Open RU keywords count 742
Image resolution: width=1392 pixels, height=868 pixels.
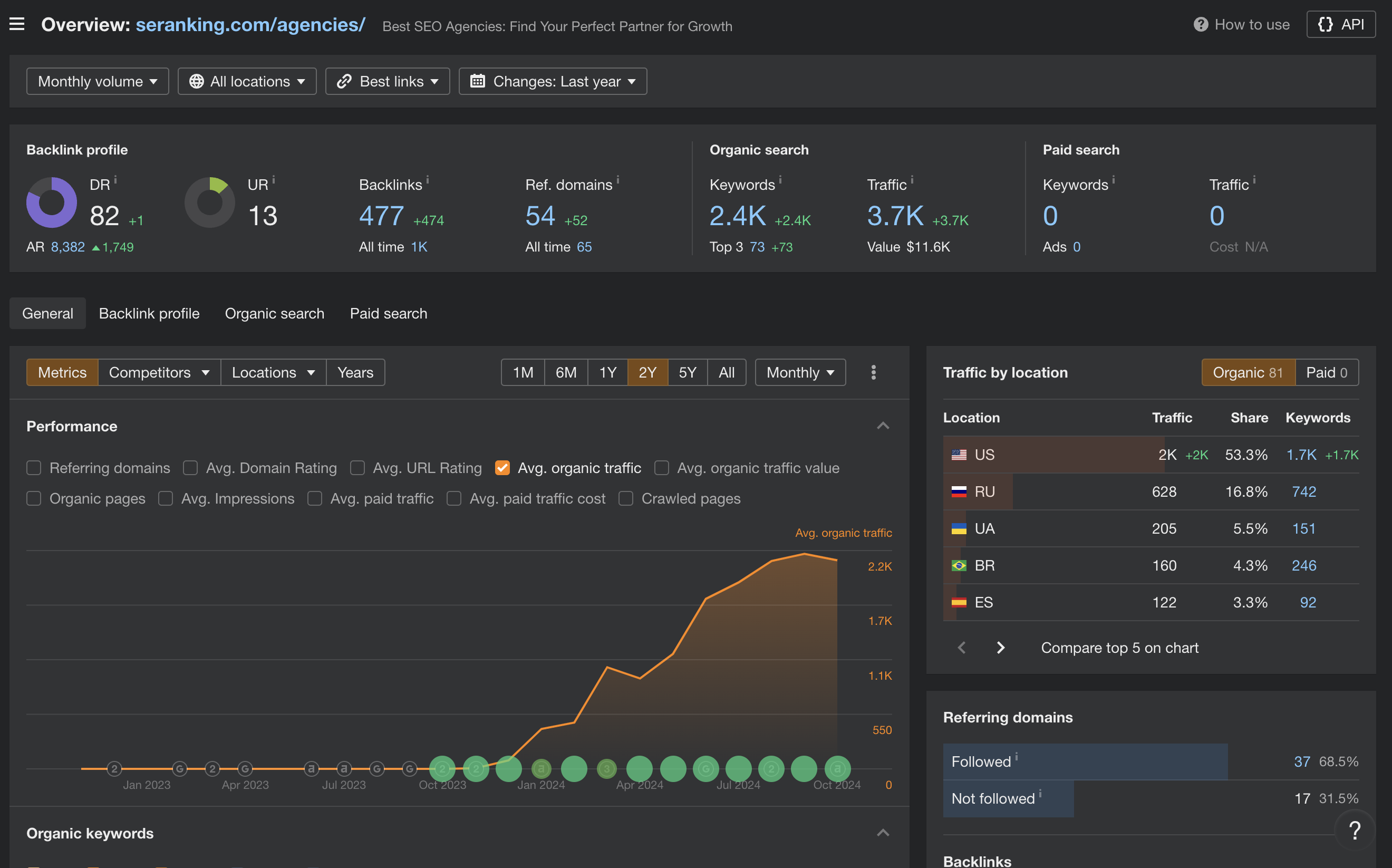point(1303,491)
